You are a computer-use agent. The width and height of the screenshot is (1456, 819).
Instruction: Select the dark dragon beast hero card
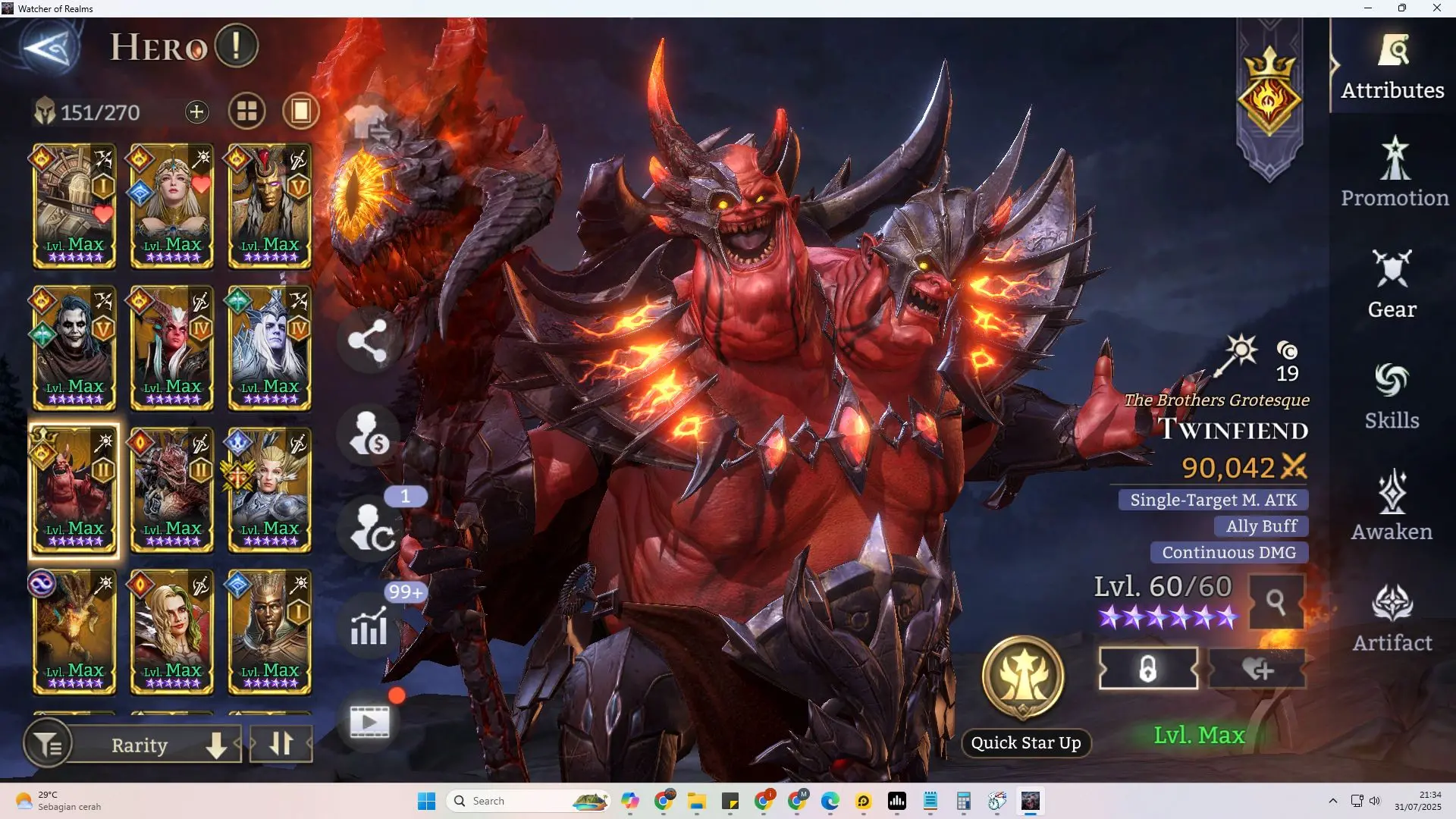click(172, 490)
